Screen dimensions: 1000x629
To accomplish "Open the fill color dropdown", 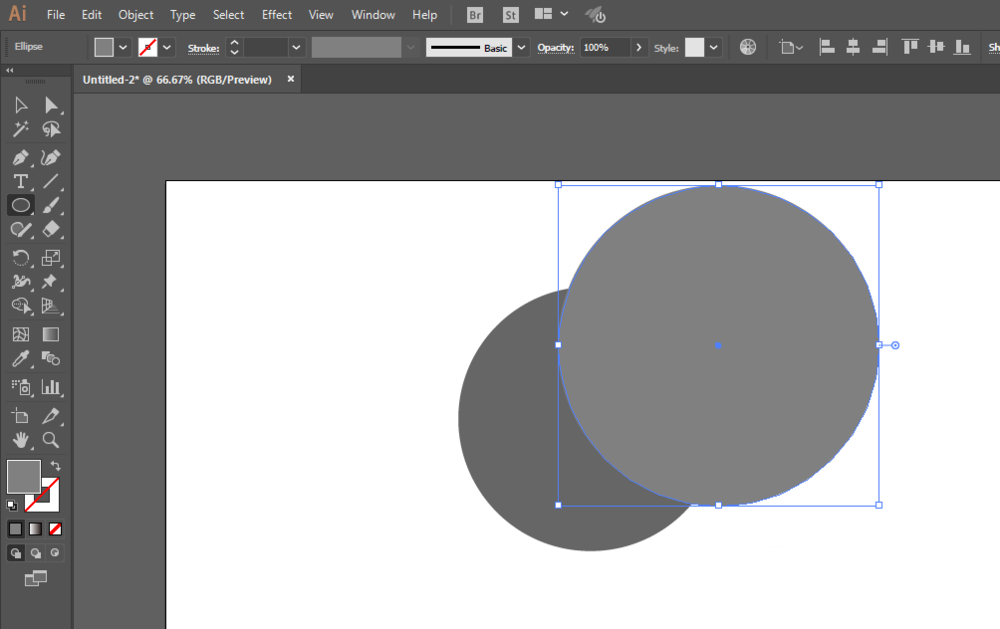I will pos(123,47).
